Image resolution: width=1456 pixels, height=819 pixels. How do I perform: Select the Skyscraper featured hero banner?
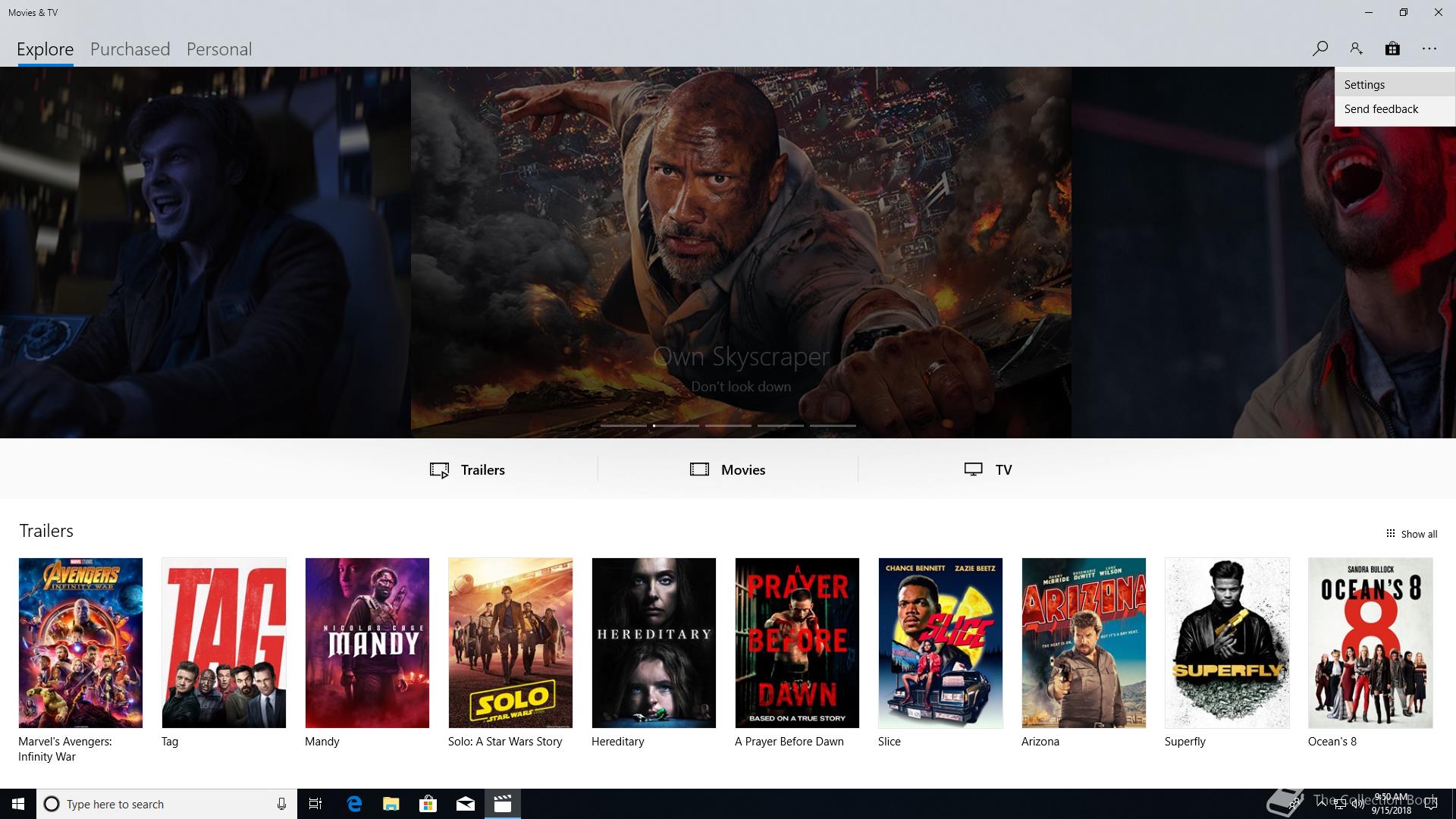coord(741,252)
